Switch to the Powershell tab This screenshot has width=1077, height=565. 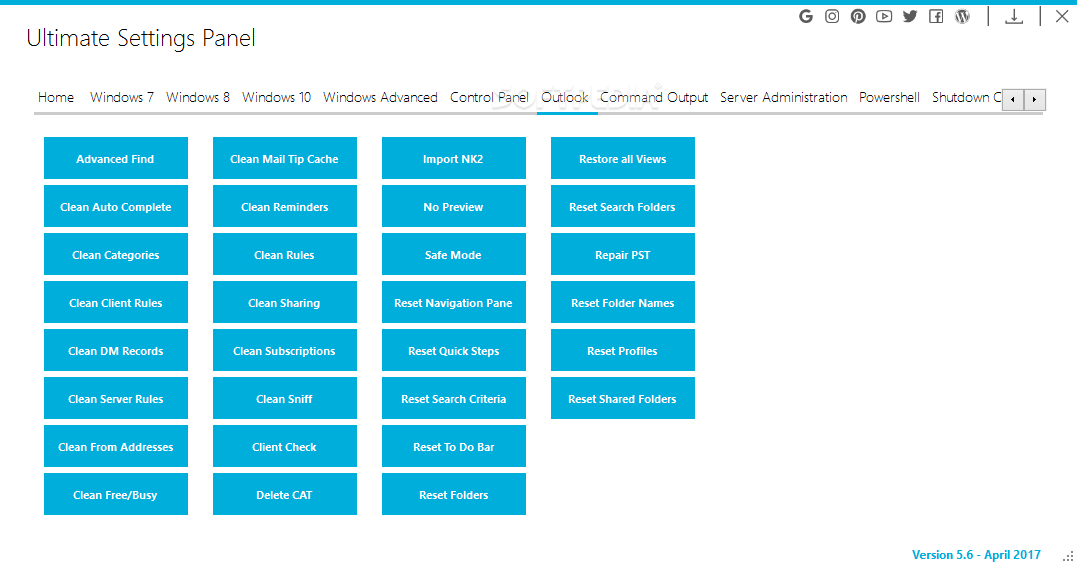point(889,97)
